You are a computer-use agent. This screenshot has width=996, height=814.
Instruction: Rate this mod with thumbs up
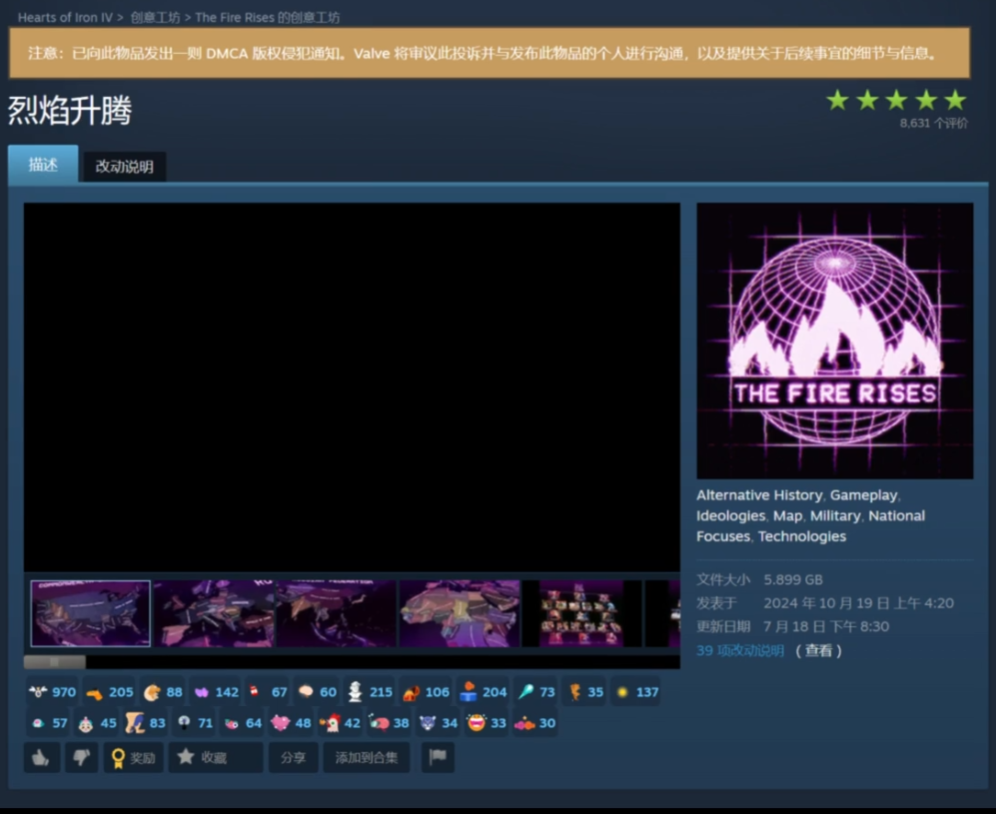pyautogui.click(x=42, y=757)
